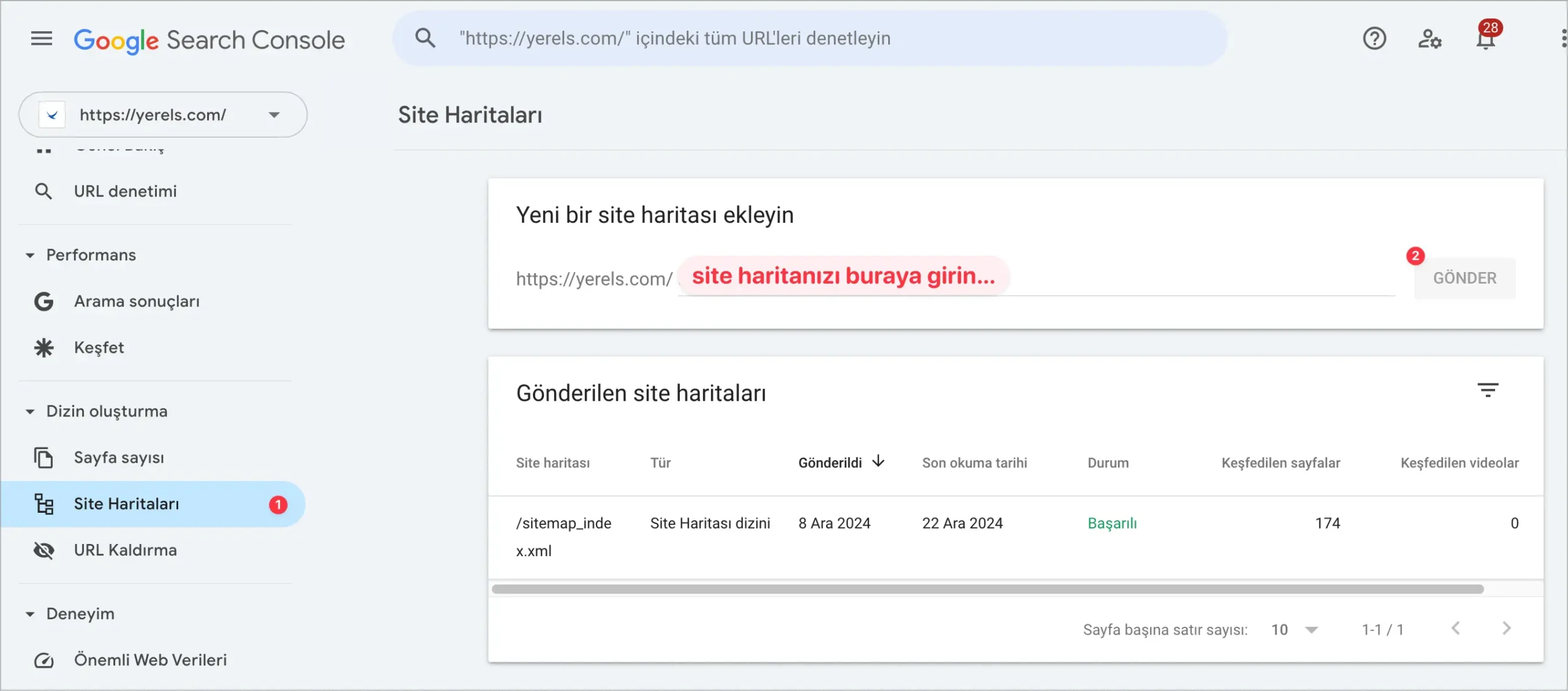Open notifications bell with 28 badge
Screen dimensions: 1568x691
click(x=1486, y=39)
